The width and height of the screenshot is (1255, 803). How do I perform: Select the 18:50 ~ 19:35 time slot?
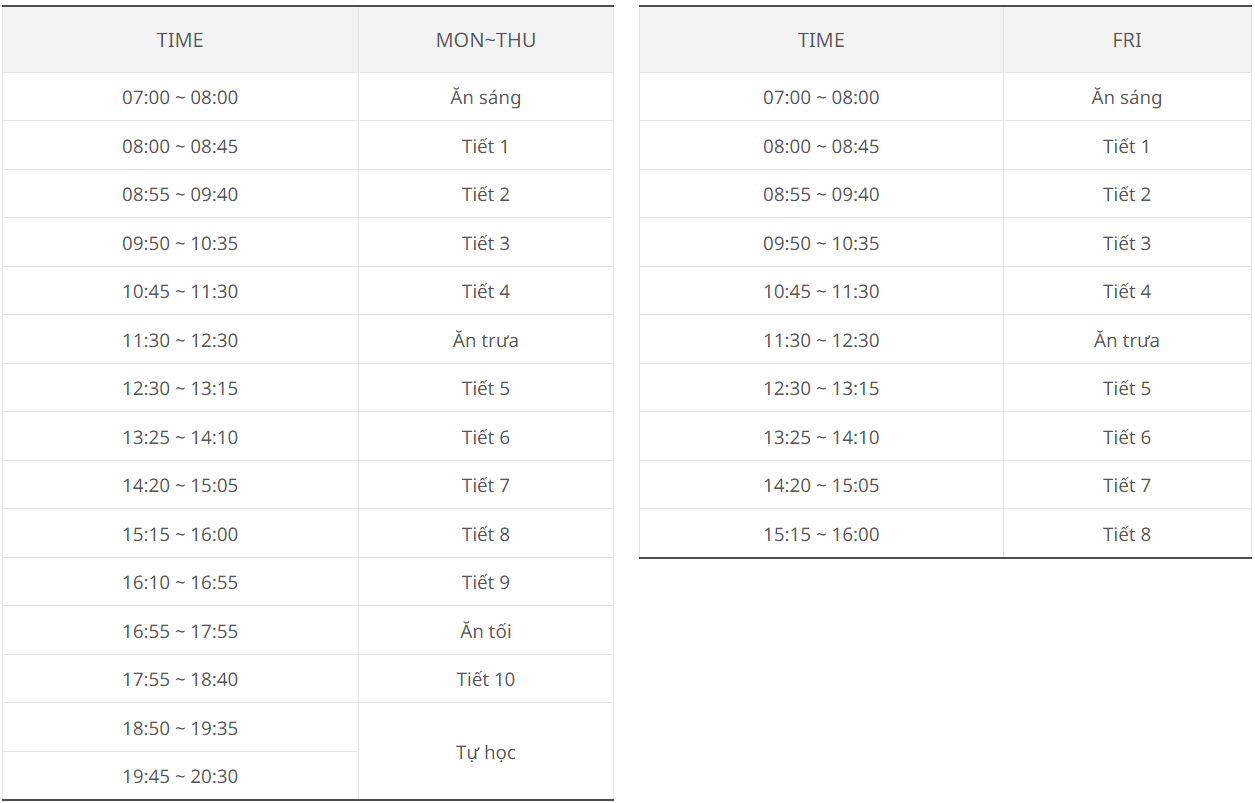[x=180, y=728]
